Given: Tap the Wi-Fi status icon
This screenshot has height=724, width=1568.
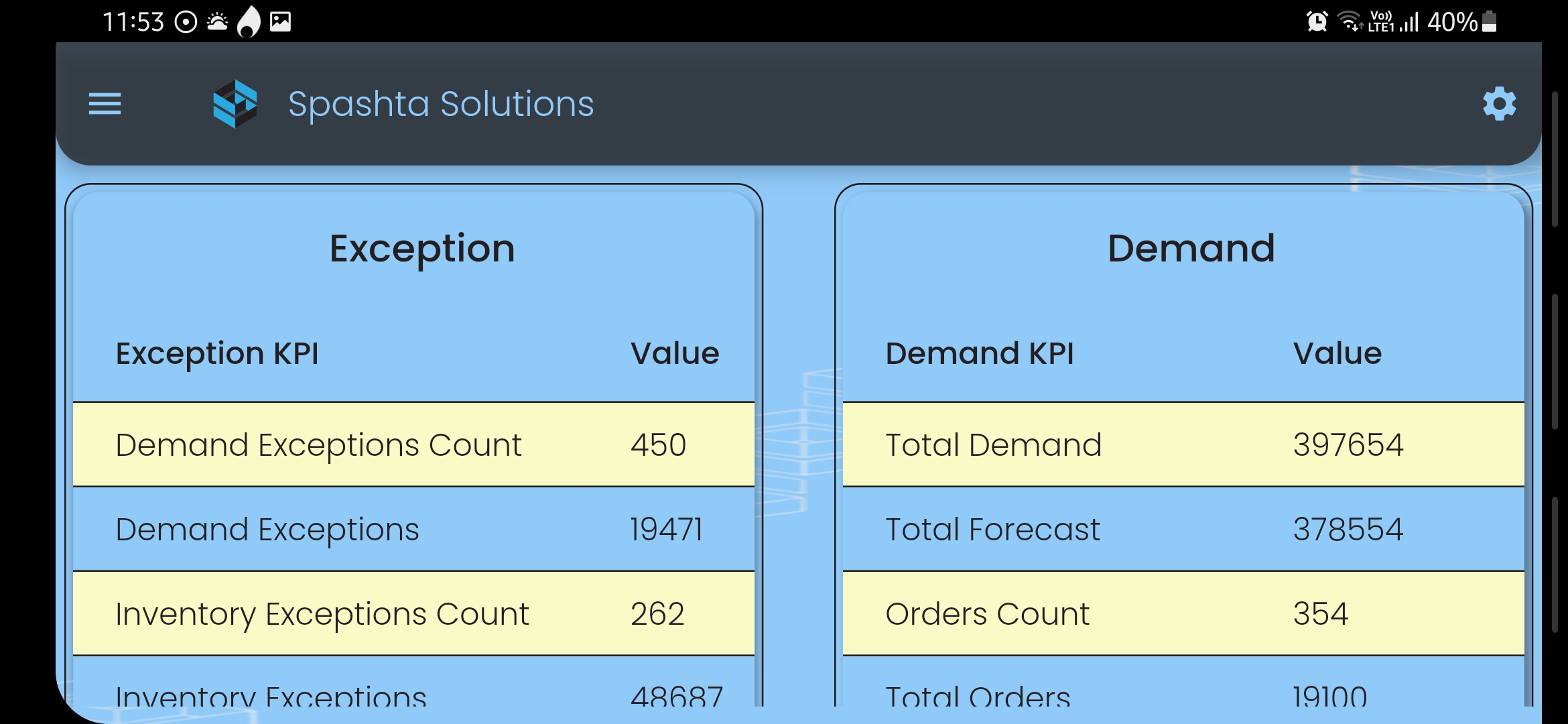Looking at the screenshot, I should [x=1350, y=22].
